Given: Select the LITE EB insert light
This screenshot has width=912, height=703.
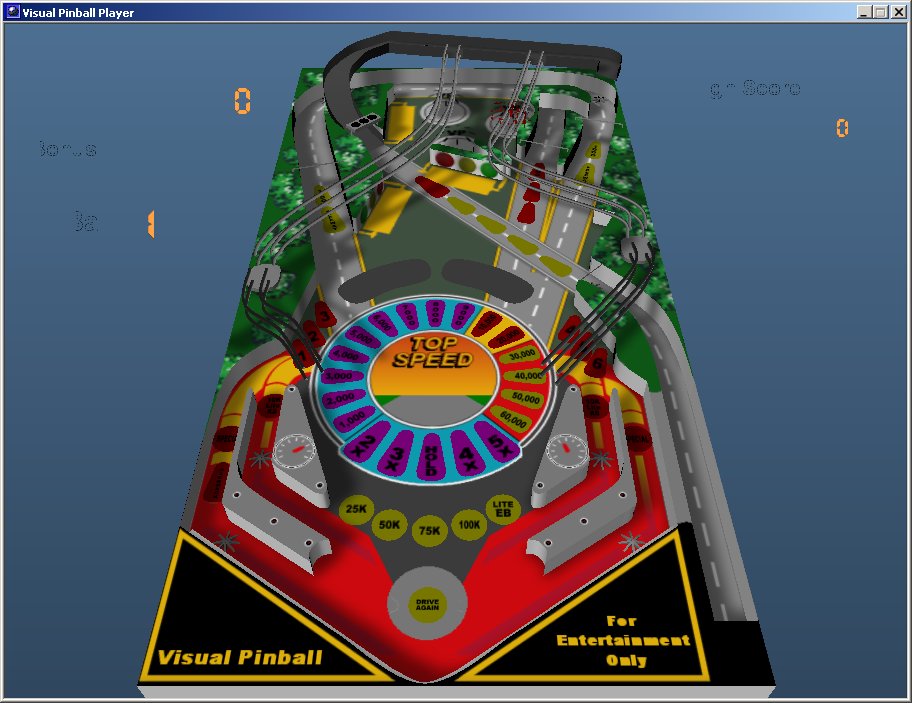Looking at the screenshot, I should pos(502,508).
